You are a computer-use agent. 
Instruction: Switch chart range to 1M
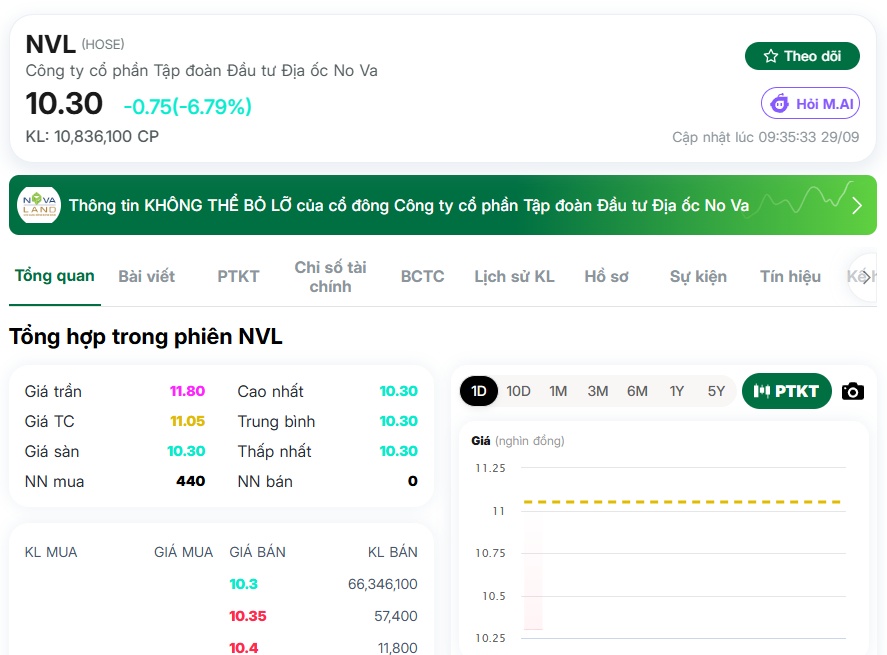558,391
